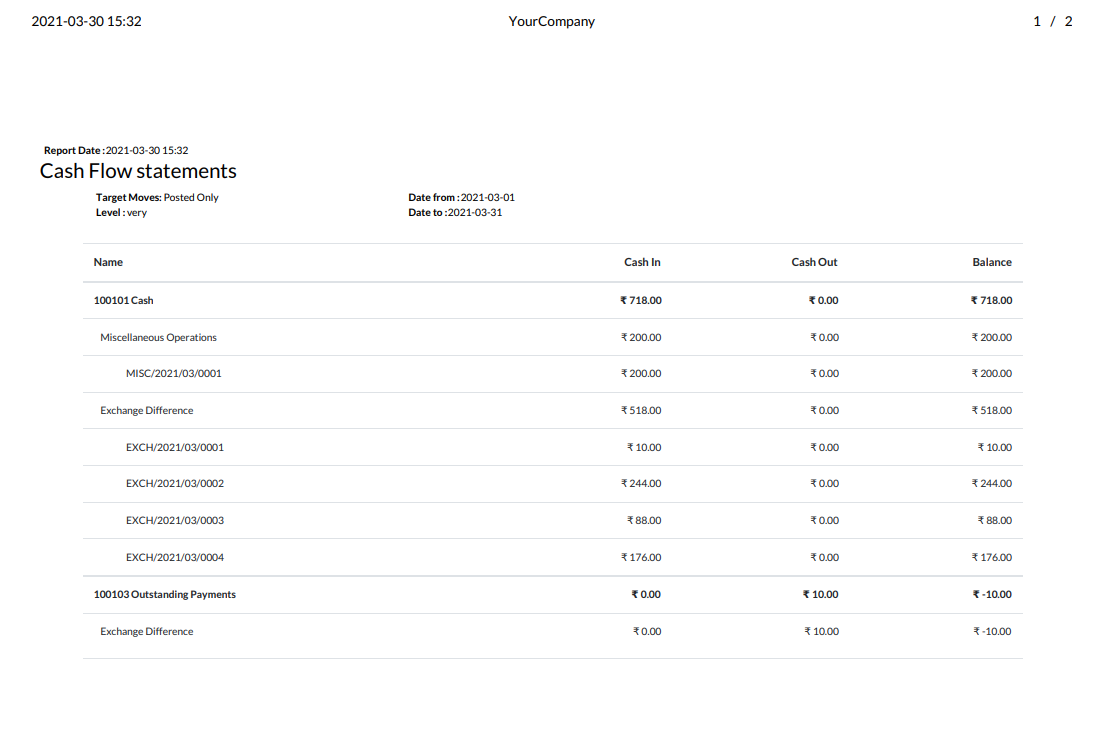Click Cash Out of EXCH/2021/03/0001
This screenshot has height=729, width=1111.
825,447
